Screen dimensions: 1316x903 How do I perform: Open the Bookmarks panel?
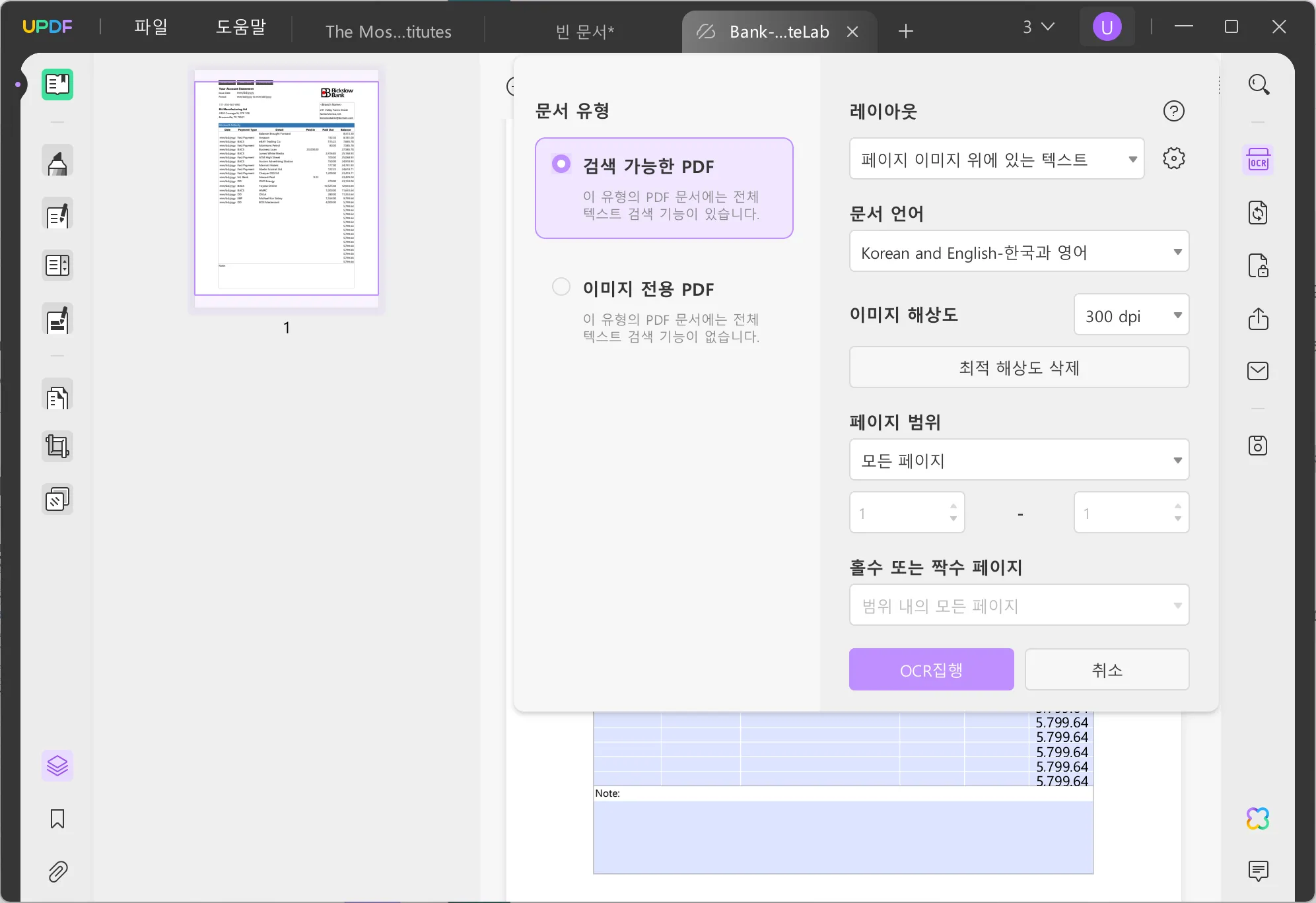point(57,819)
